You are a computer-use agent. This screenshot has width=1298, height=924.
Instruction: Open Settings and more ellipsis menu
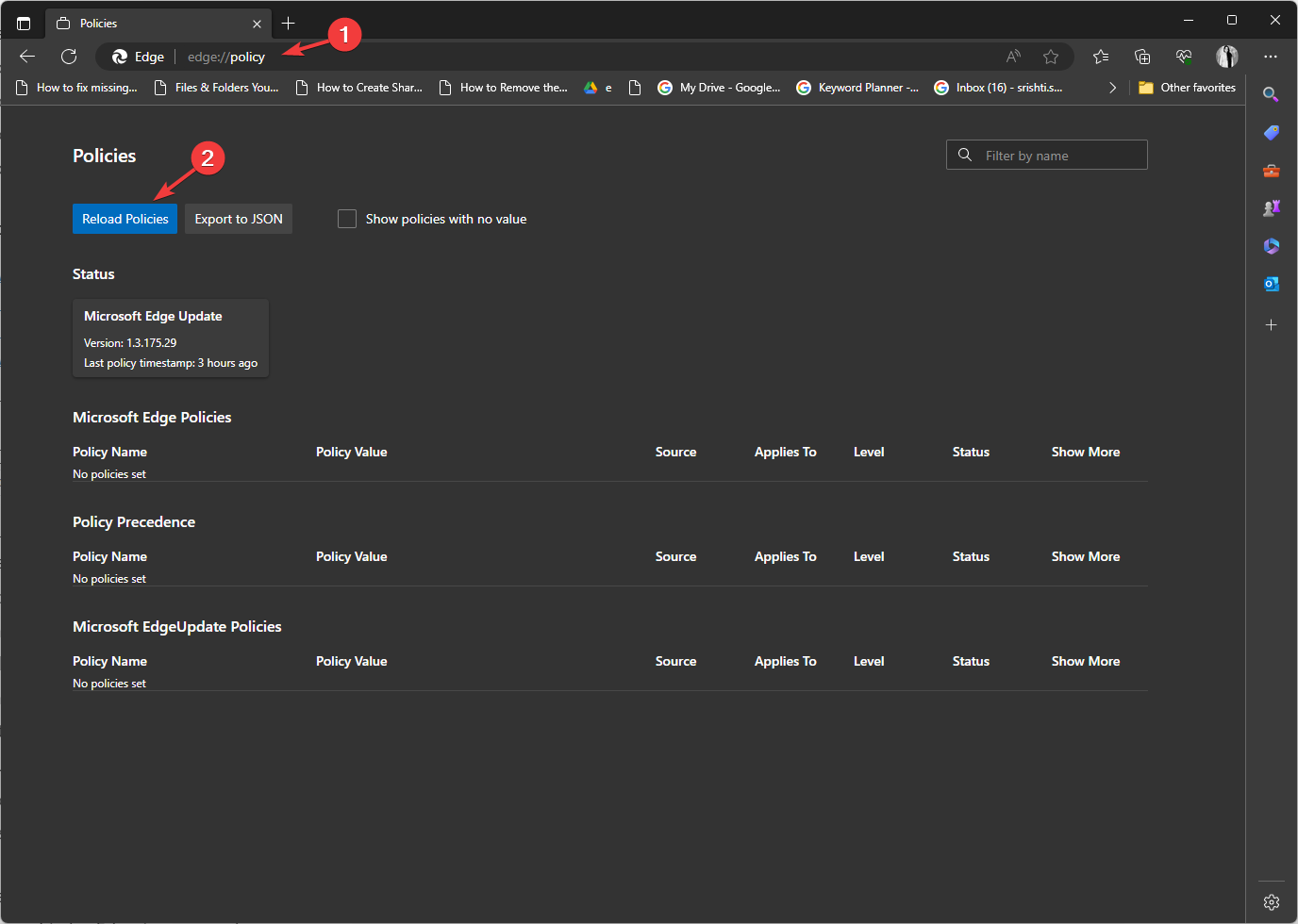pos(1271,57)
